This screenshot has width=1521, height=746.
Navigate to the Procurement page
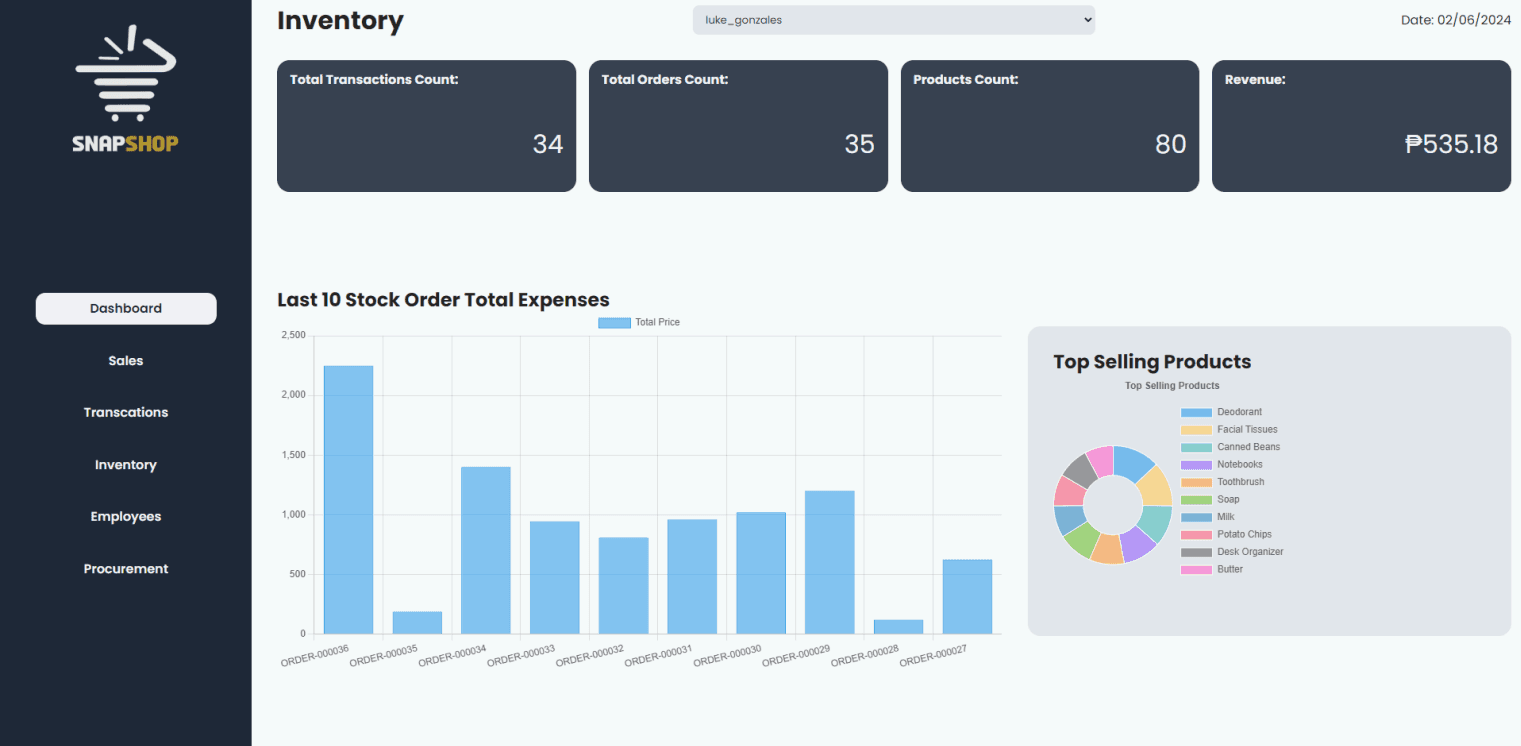pyautogui.click(x=125, y=568)
